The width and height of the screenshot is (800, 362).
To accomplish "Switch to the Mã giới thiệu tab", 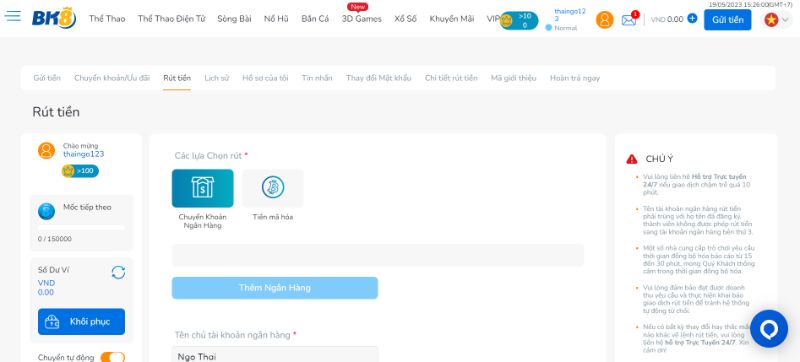I will coord(514,78).
